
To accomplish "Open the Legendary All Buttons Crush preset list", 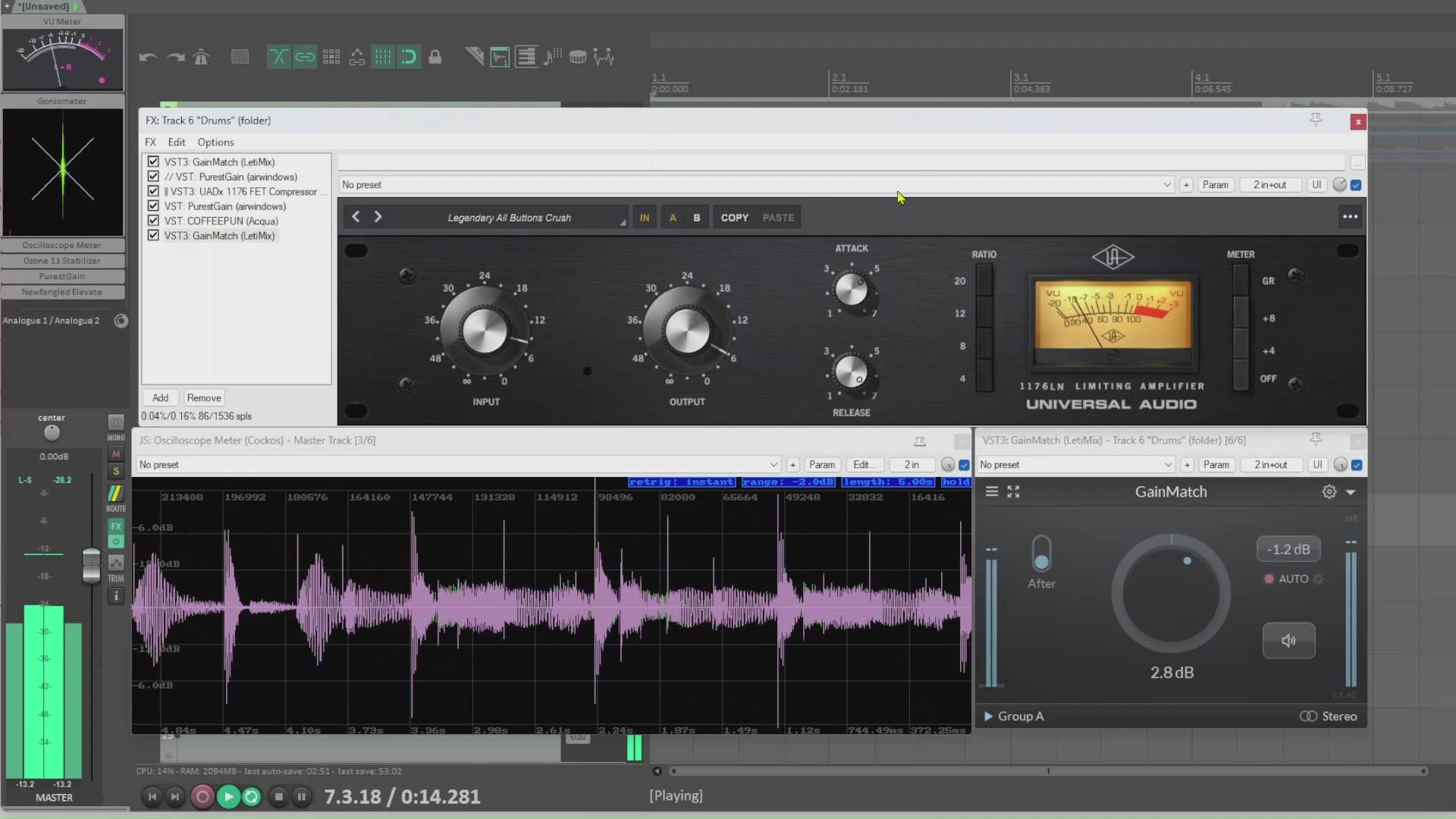I will coord(509,217).
